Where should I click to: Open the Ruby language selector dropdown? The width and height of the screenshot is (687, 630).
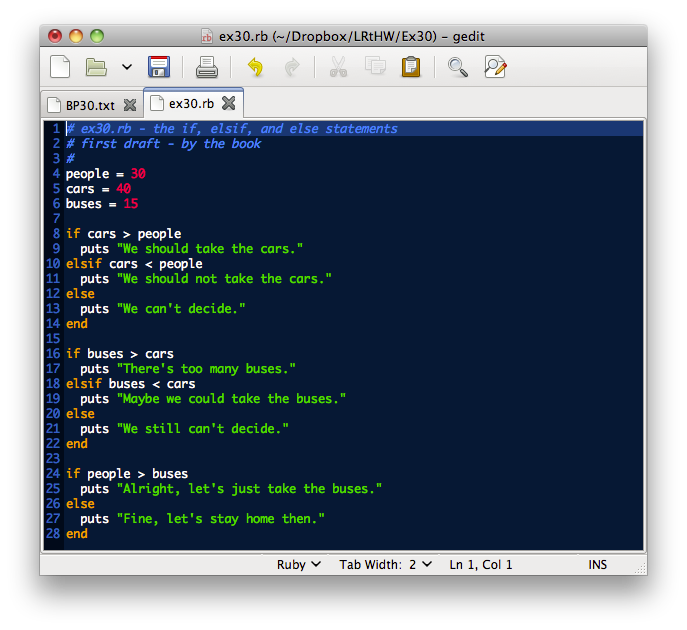coord(298,564)
